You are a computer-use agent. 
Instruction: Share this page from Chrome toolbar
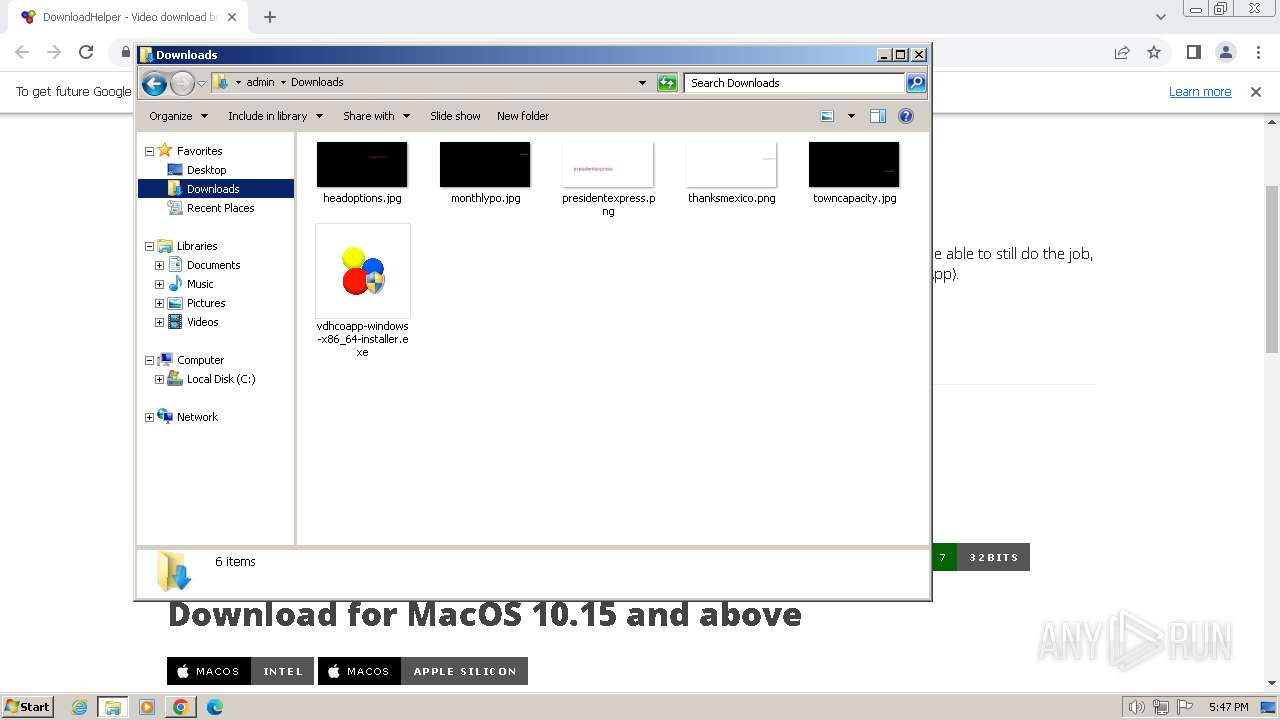pyautogui.click(x=1122, y=52)
